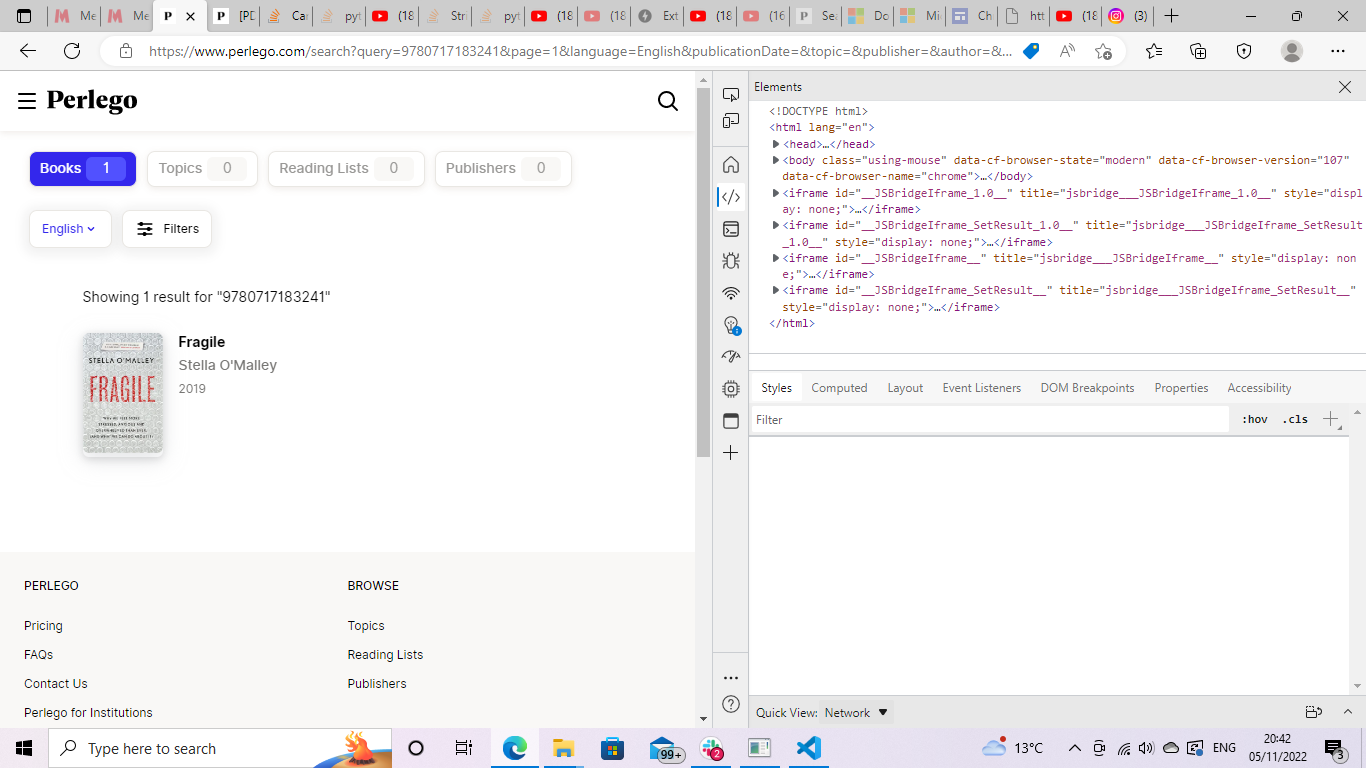This screenshot has height=768, width=1366.
Task: Add this page to favorites star
Action: 1103,51
